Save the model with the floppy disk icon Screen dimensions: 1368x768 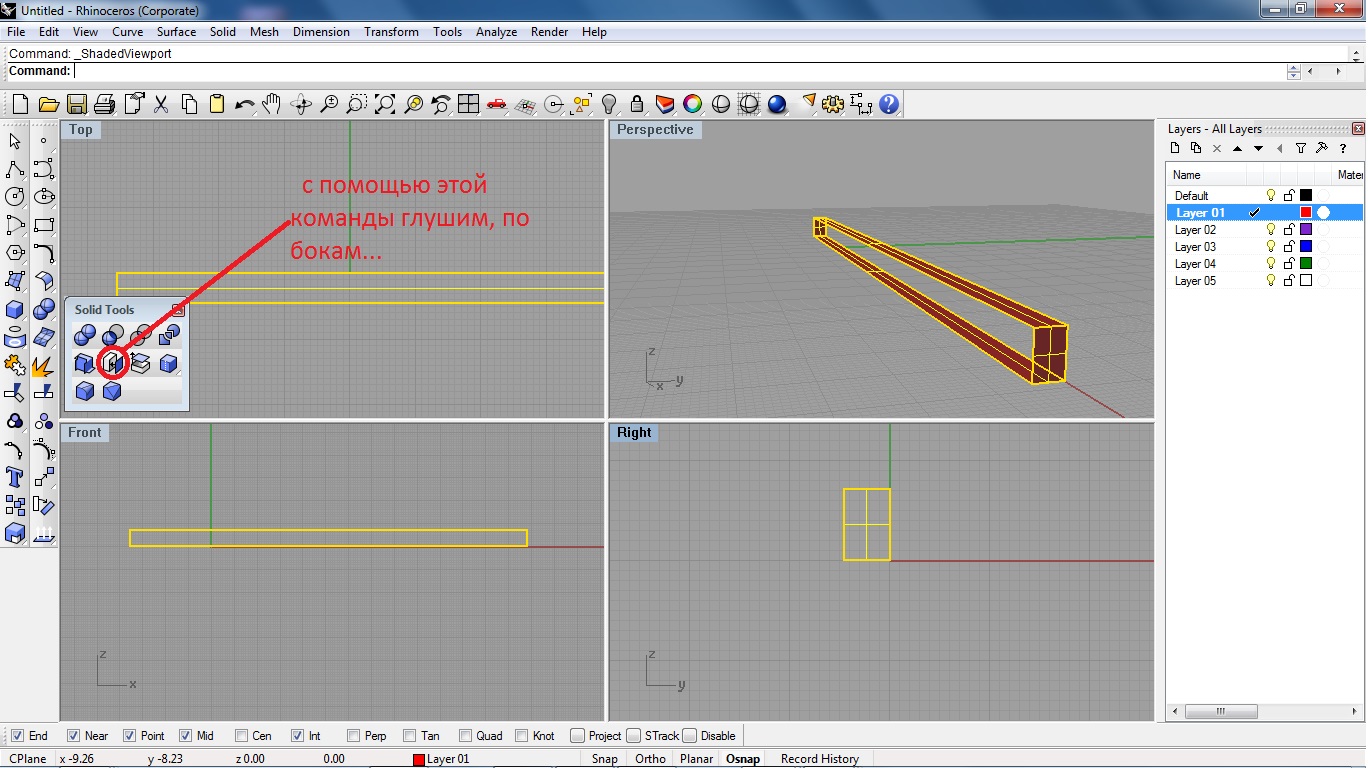pyautogui.click(x=76, y=104)
